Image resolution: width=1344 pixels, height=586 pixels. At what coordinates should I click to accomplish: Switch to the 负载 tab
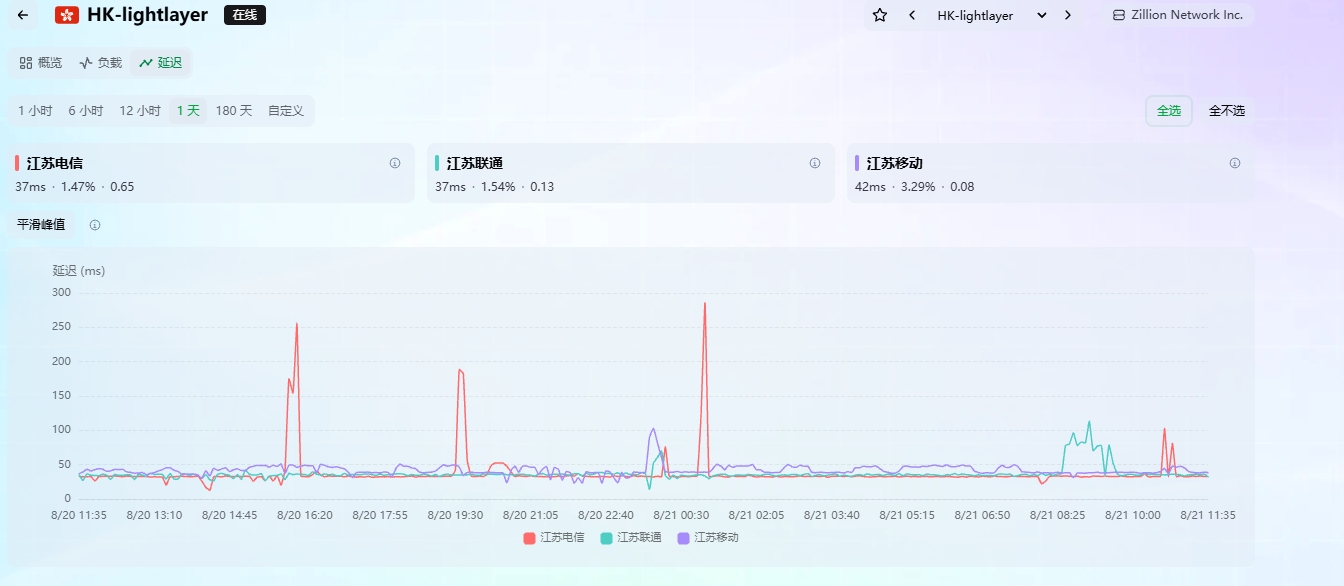(100, 63)
